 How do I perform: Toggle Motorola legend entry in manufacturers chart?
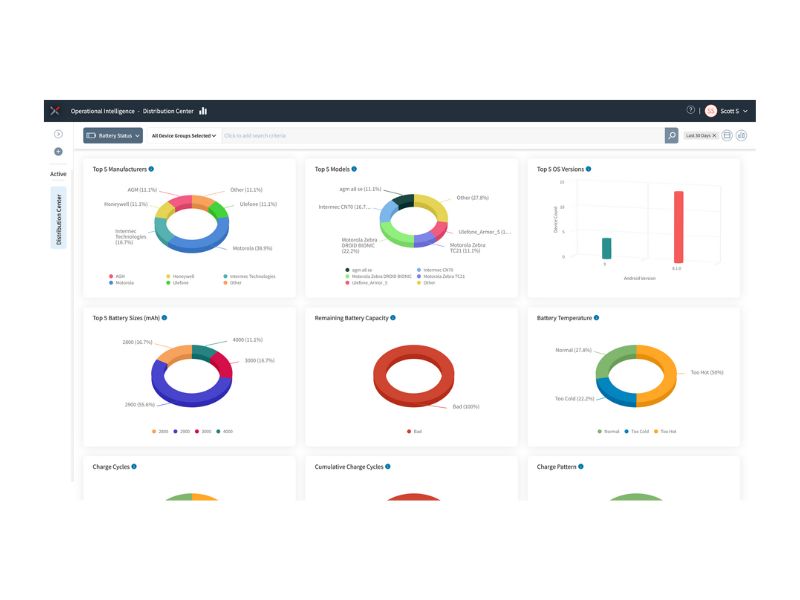pos(121,283)
